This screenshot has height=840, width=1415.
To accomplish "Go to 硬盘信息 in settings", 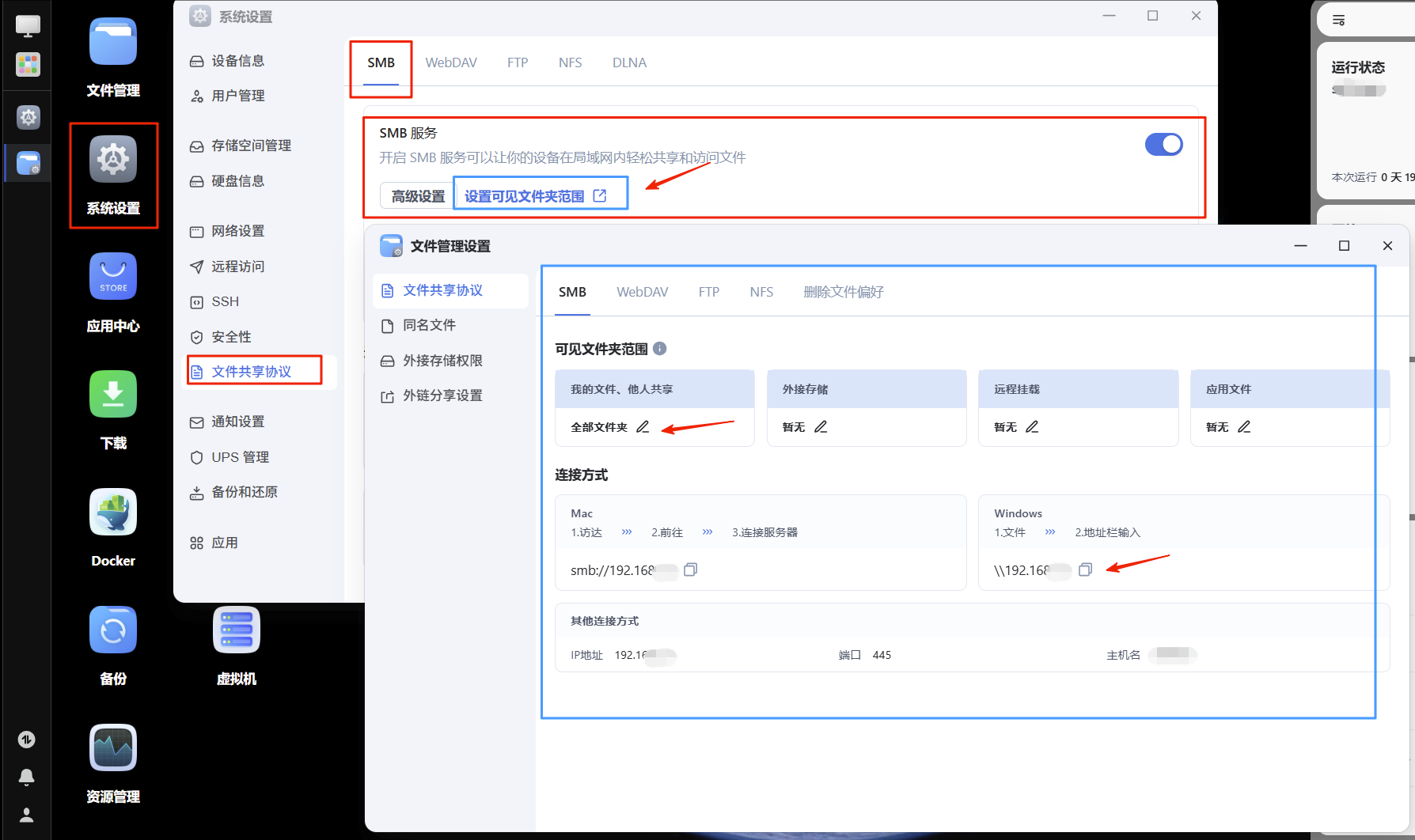I will pos(259,181).
